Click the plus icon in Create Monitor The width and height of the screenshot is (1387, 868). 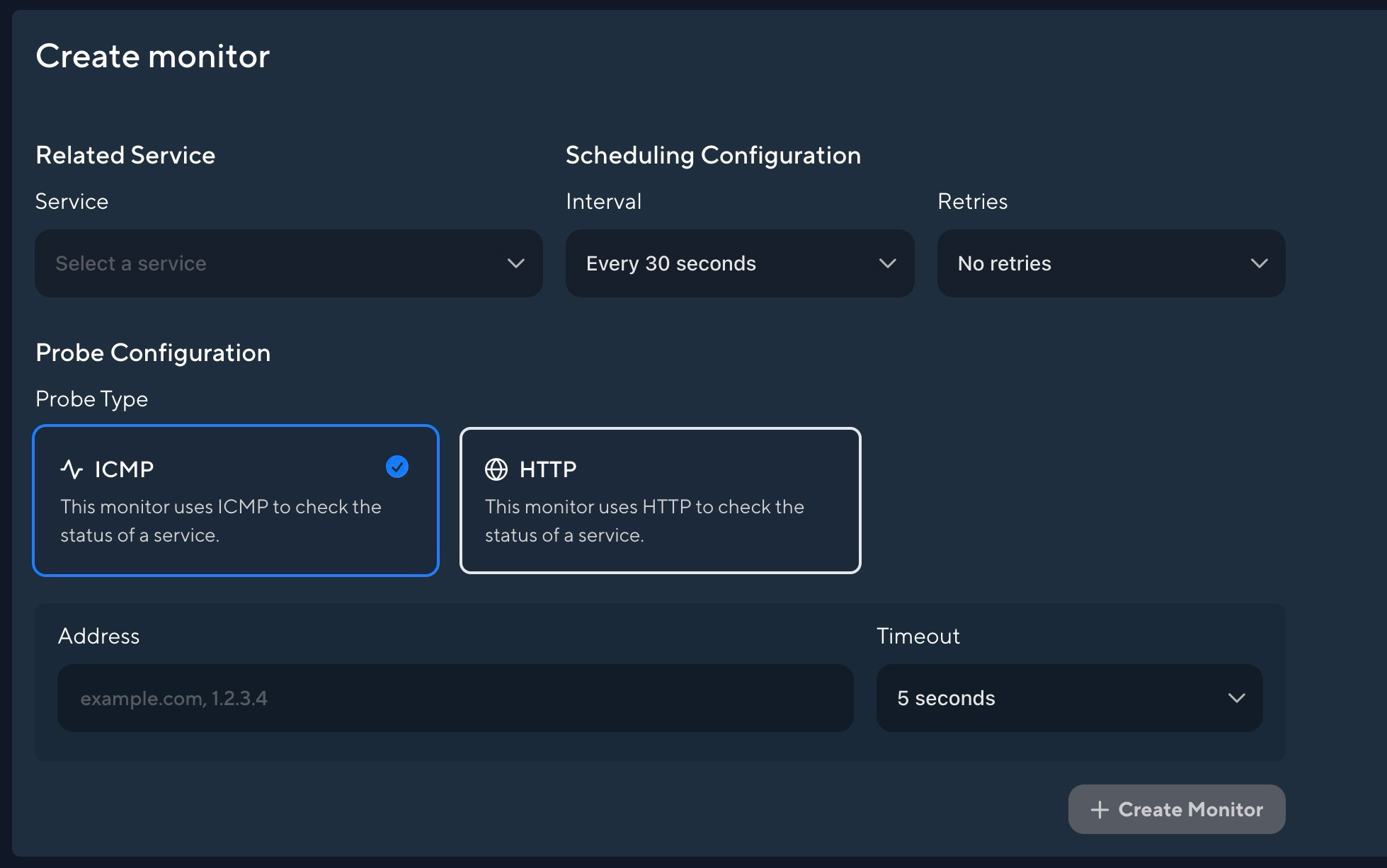point(1100,810)
